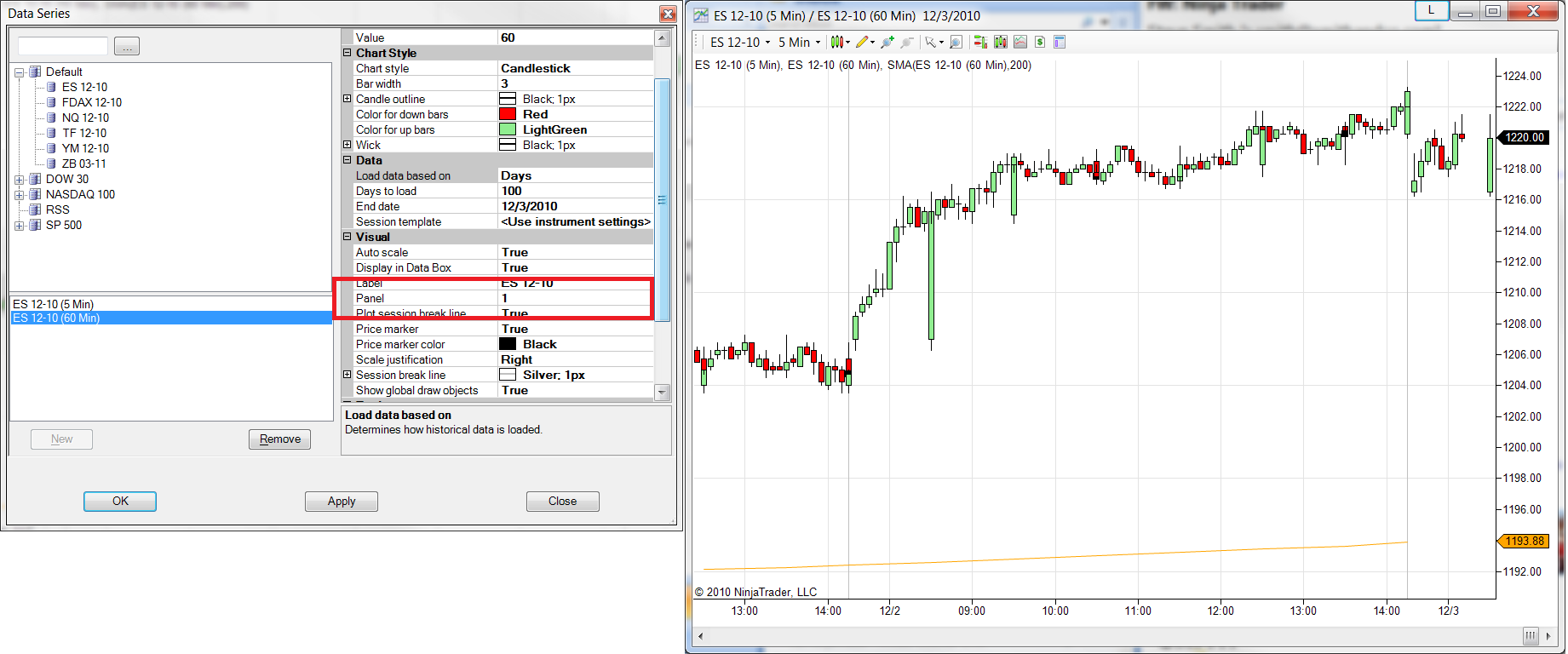
Task: Click the database icon beside FDAX 12-10
Action: tap(51, 102)
